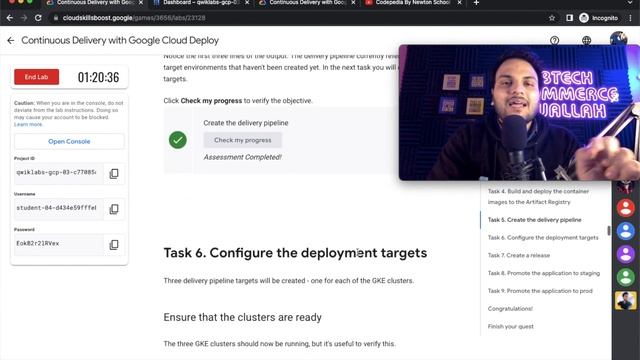Click the Ensure that the clusters are ready heading
Screen dimensions: 640x360
242,317
